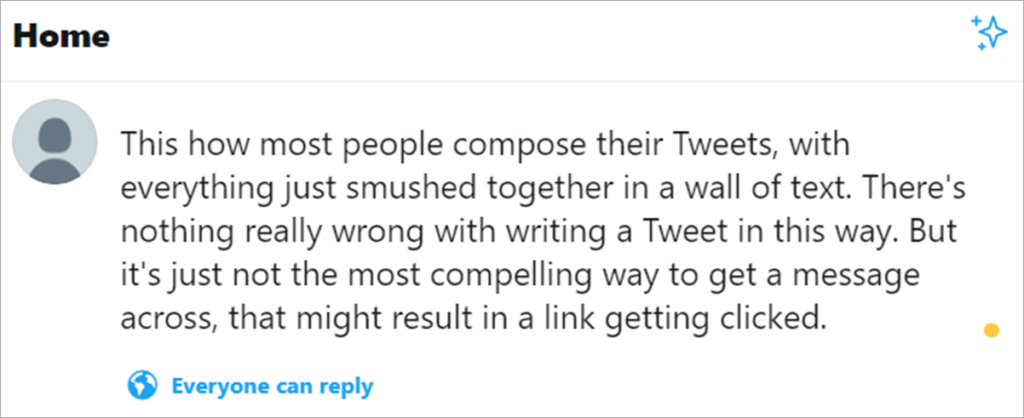Click the profile avatar placeholder
The height and width of the screenshot is (418, 1024).
point(55,141)
